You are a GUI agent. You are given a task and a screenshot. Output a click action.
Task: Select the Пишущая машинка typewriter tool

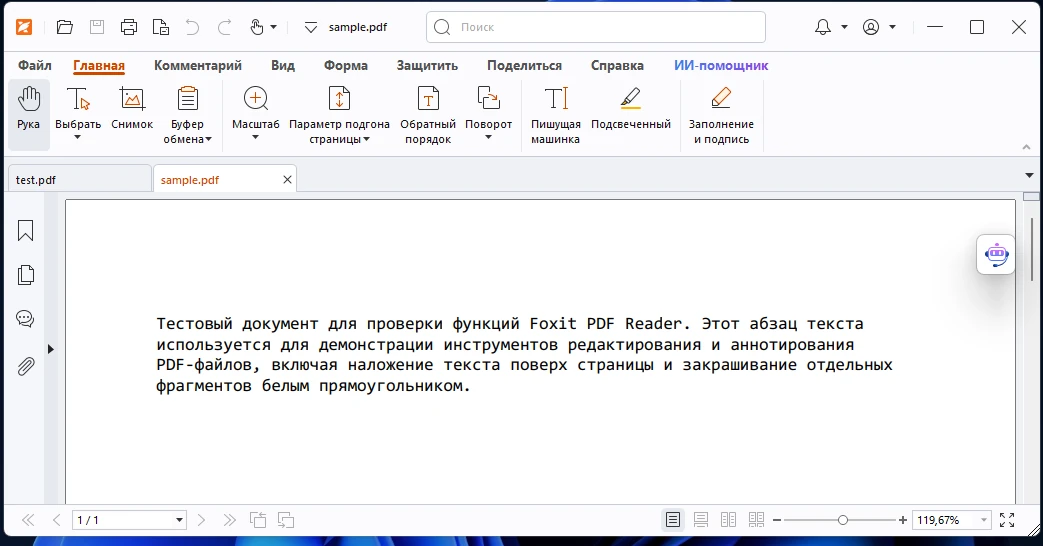555,114
